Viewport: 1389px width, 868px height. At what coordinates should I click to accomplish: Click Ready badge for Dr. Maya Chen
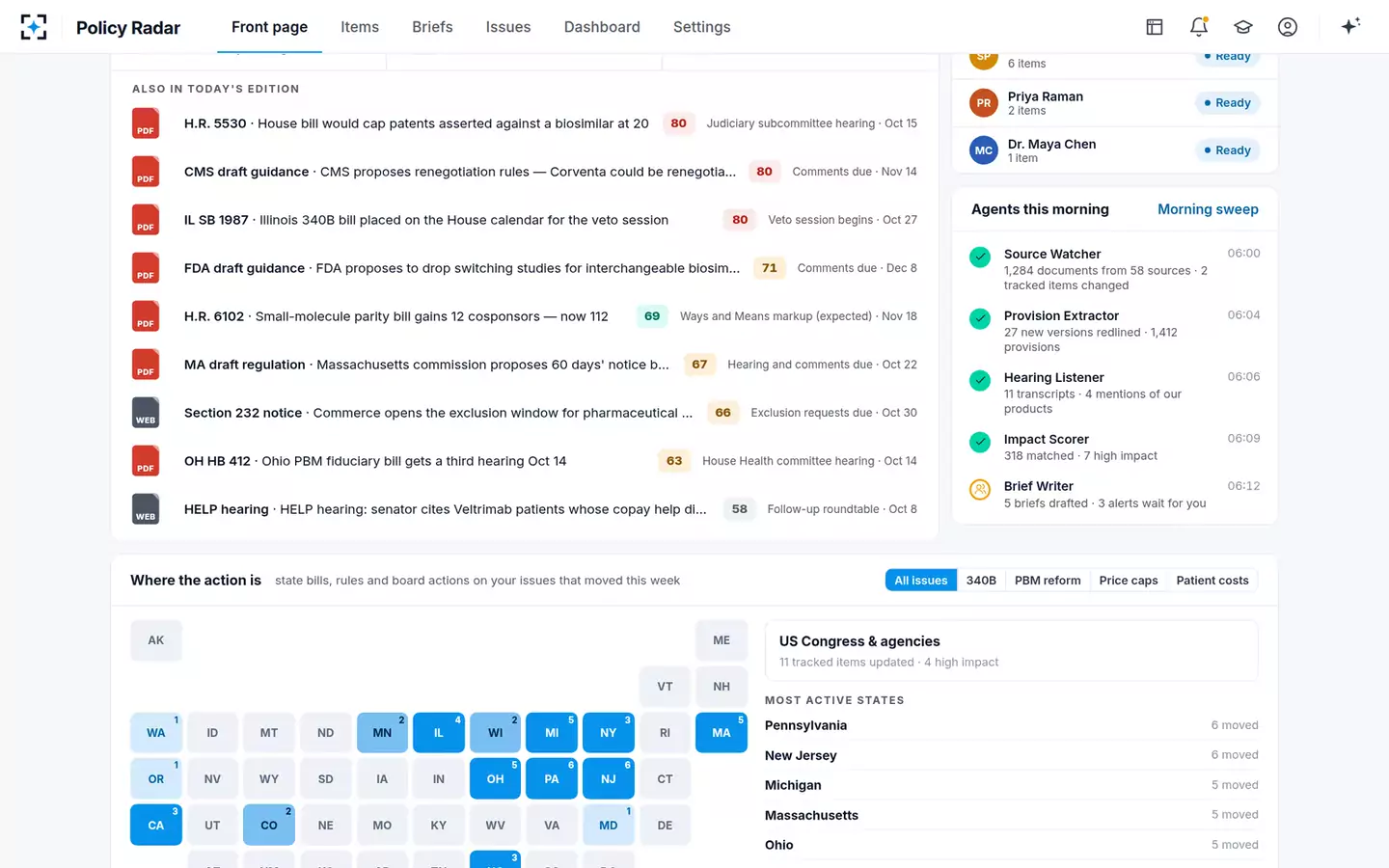(1227, 149)
